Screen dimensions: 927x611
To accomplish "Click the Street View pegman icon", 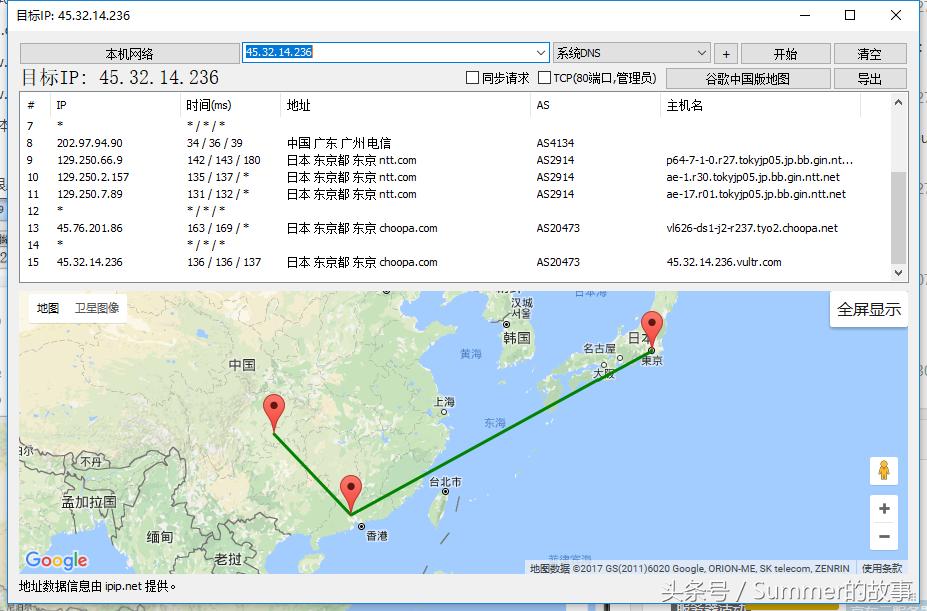I will [883, 470].
